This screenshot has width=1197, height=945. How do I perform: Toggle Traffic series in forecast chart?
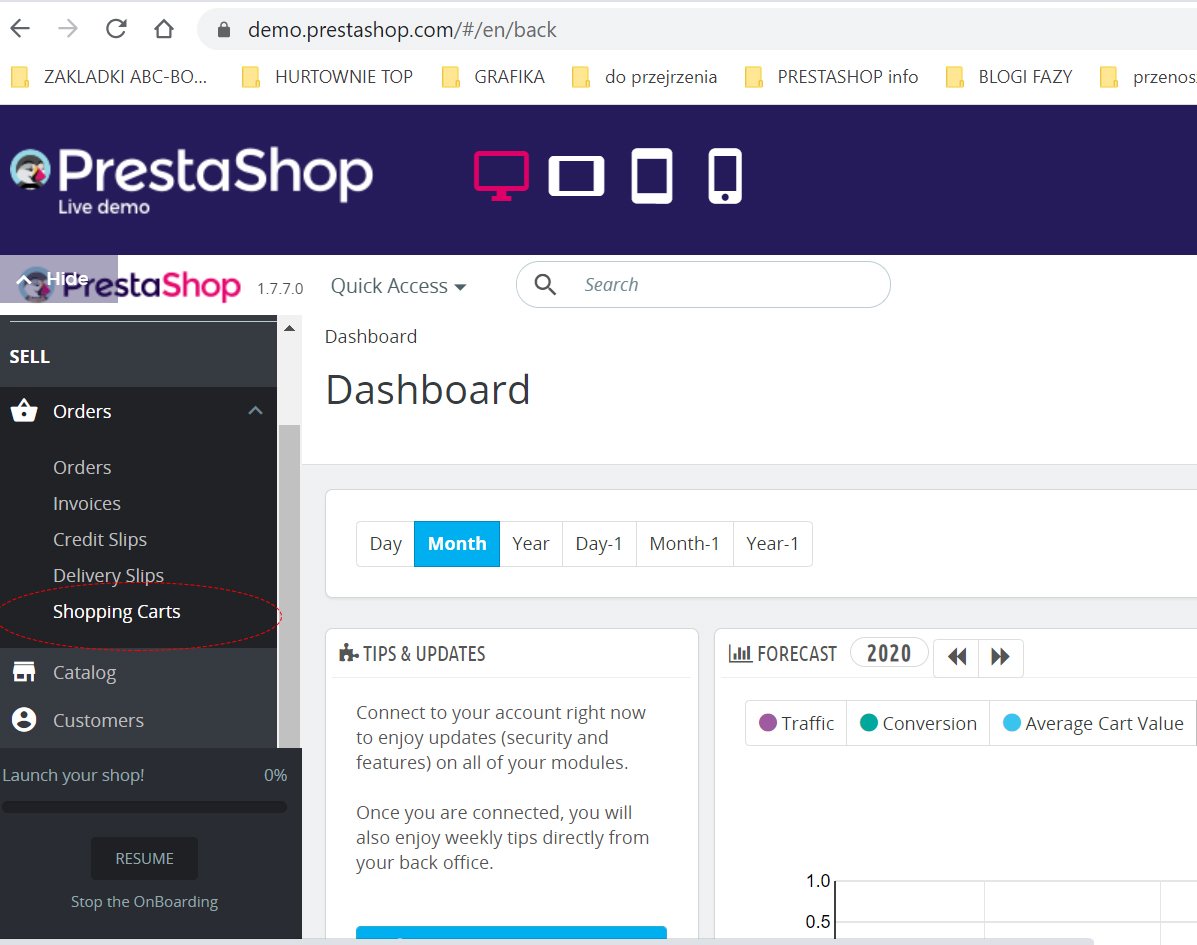click(796, 723)
